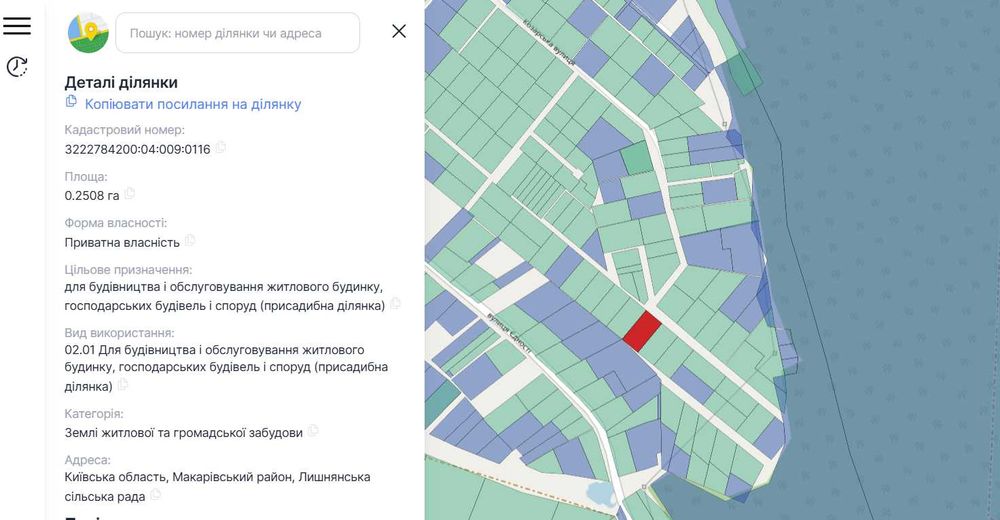Copy the Категорія land category value
Screen dimensions: 1000x520
pos(313,431)
